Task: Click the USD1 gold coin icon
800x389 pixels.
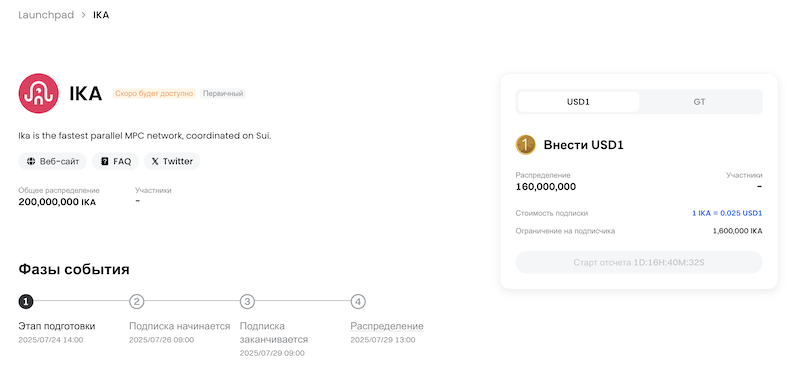Action: coord(526,145)
